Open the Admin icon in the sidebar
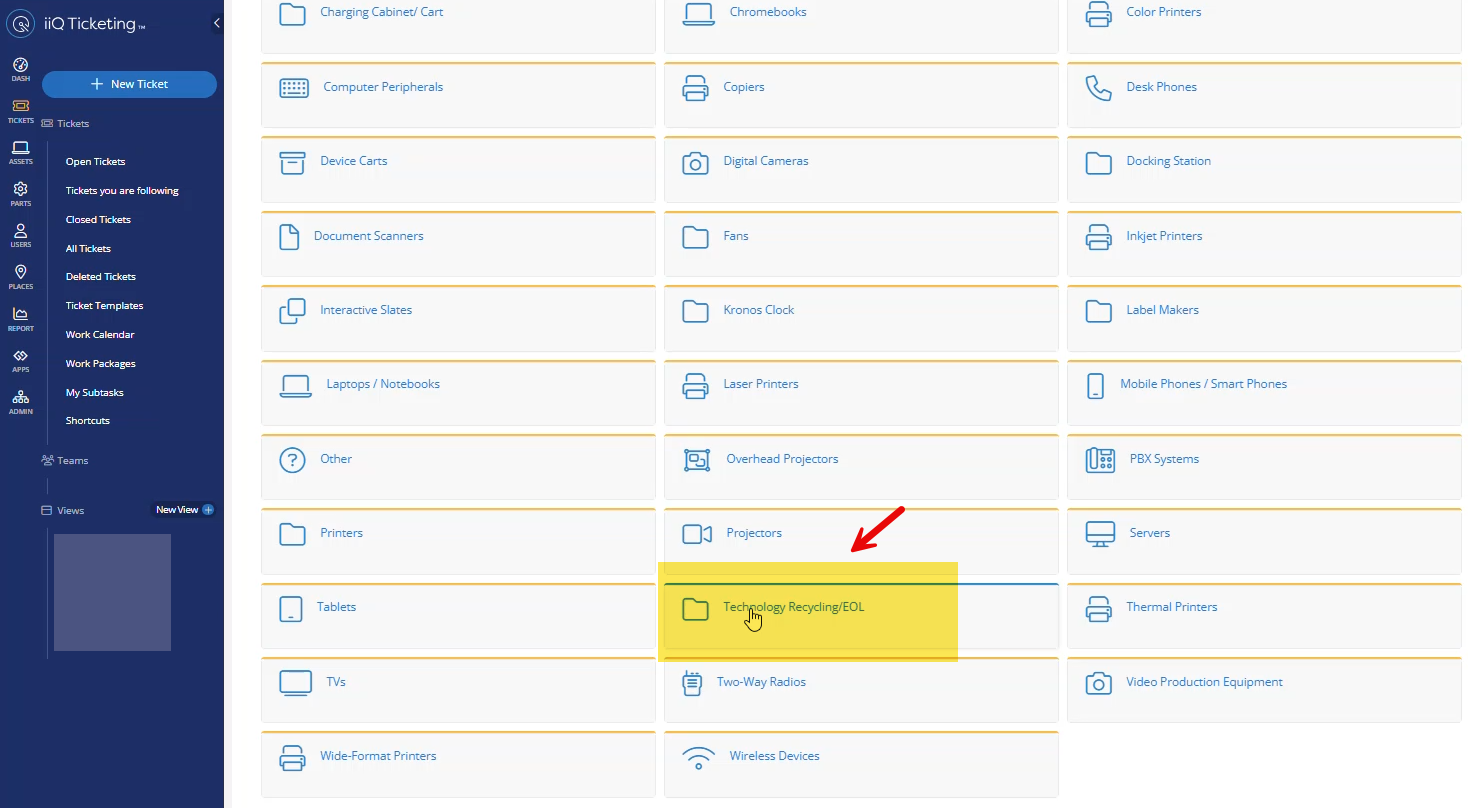The width and height of the screenshot is (1468, 808). (20, 399)
